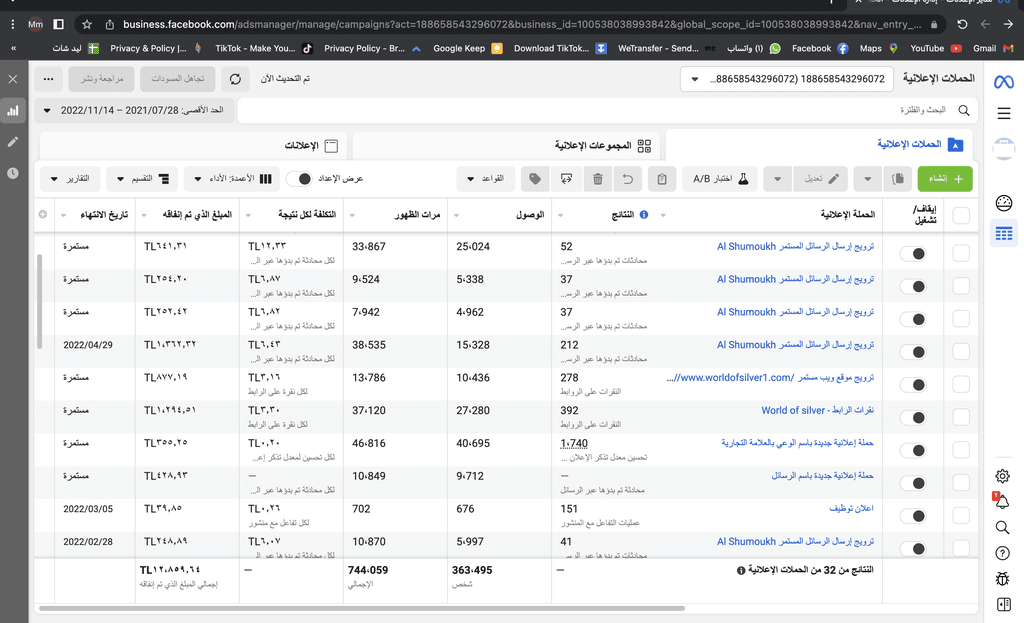Click تجاهل المسودات discard drafts button

[x=178, y=79]
